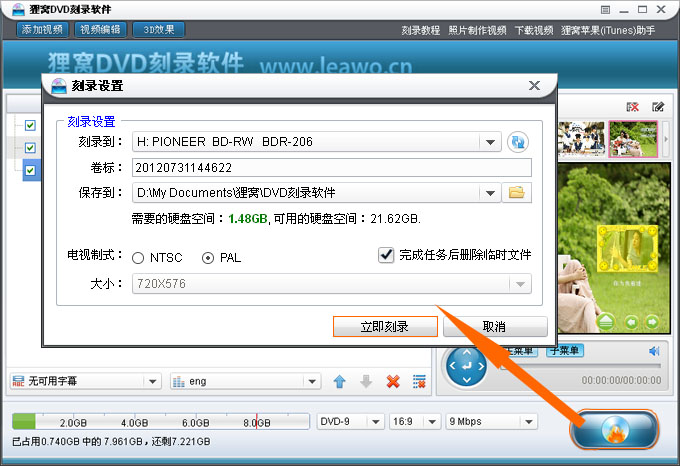This screenshot has width=680, height=466.
Task: Toggle the second checkbox in file list
Action: 30,148
